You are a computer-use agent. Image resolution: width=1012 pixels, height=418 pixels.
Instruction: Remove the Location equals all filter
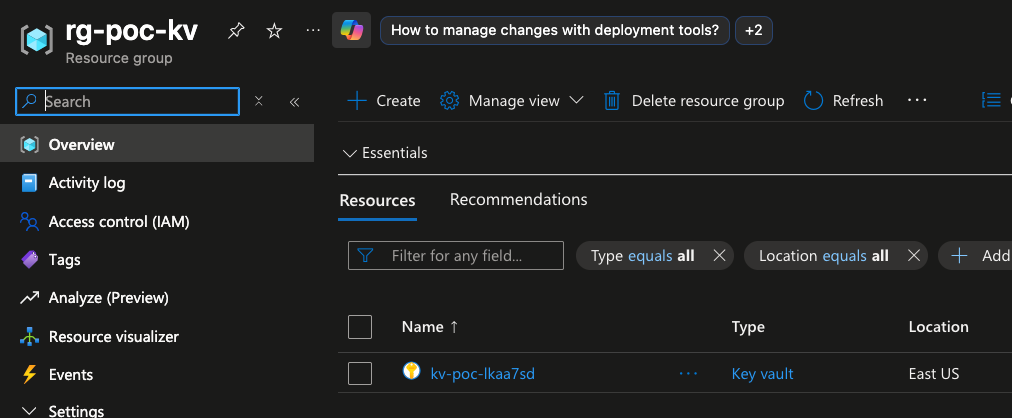(x=913, y=255)
